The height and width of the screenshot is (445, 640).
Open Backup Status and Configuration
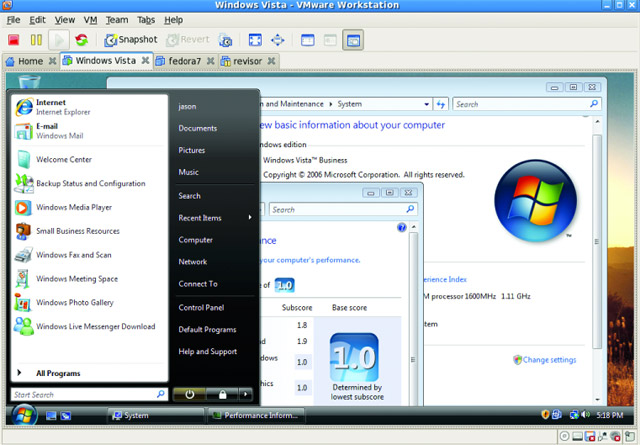point(89,183)
